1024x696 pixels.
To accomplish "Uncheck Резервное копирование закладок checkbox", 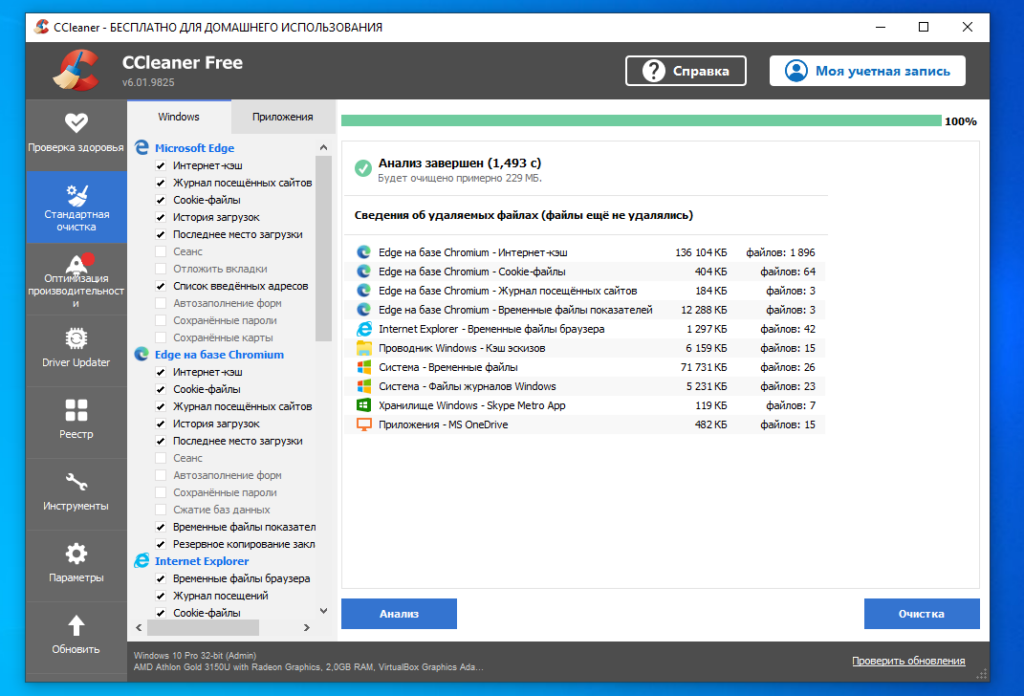I will pyautogui.click(x=161, y=544).
